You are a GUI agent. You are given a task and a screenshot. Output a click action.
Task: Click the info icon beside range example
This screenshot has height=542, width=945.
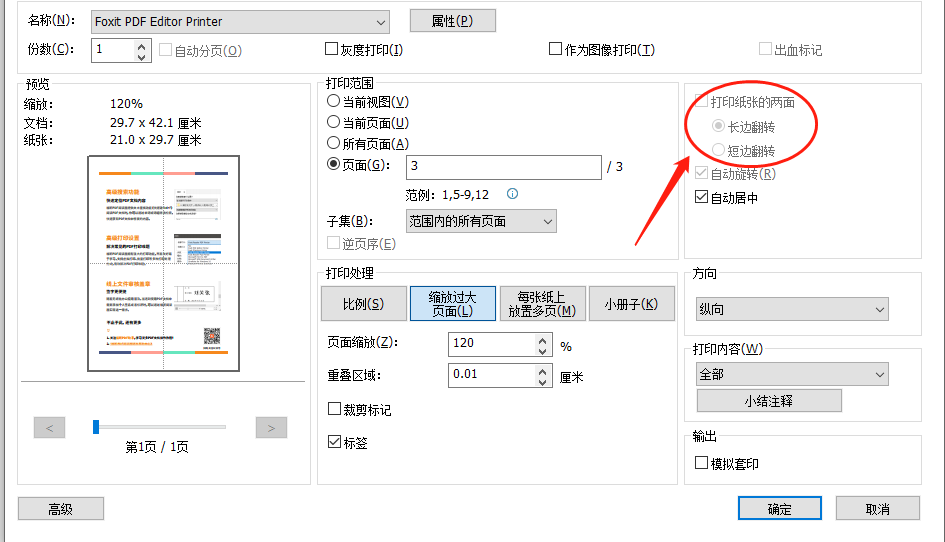(512, 194)
